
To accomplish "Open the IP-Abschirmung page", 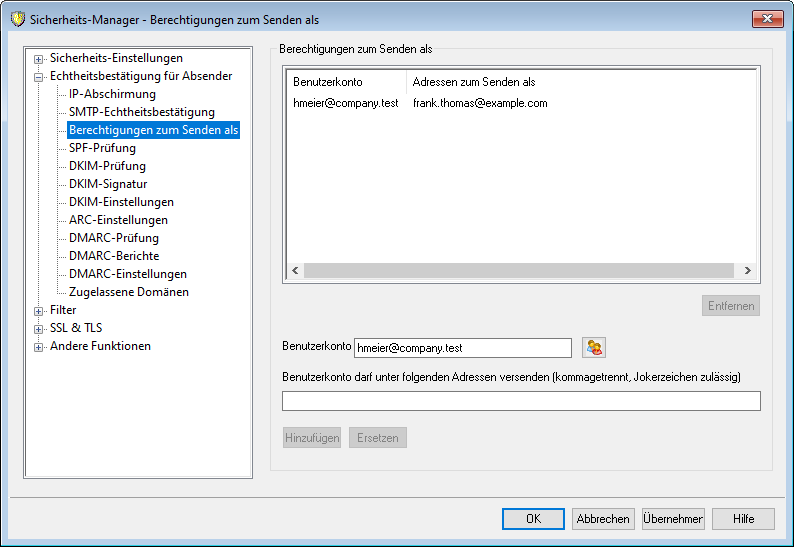I will coord(112,94).
